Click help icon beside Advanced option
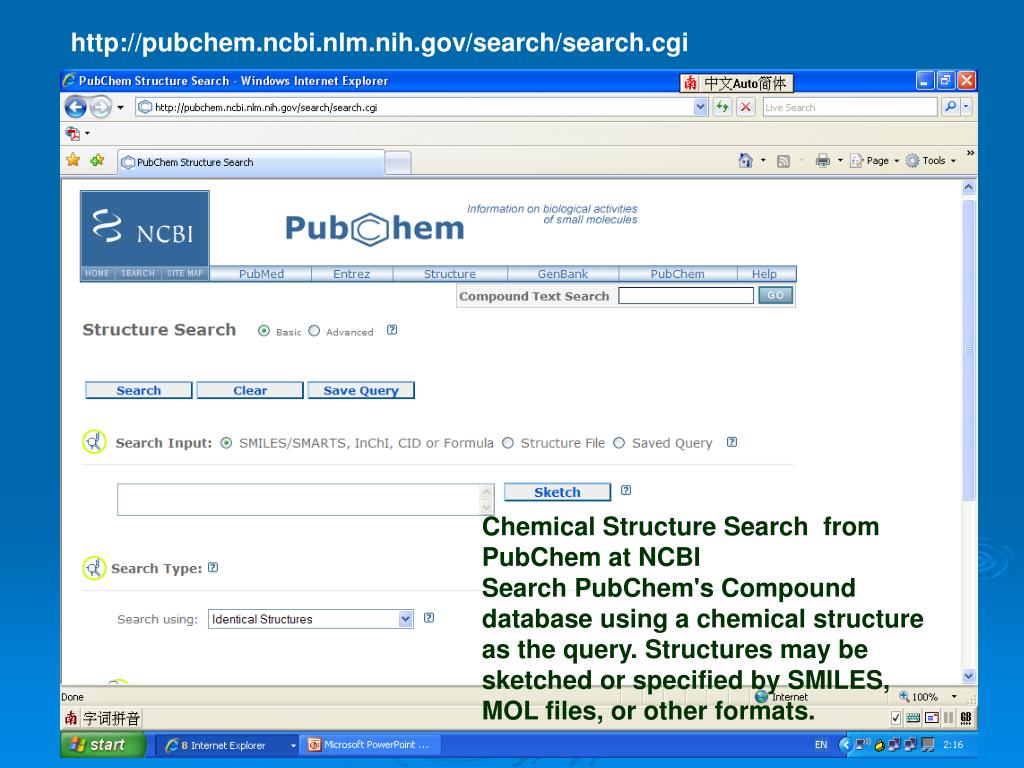This screenshot has width=1024, height=768. (392, 330)
